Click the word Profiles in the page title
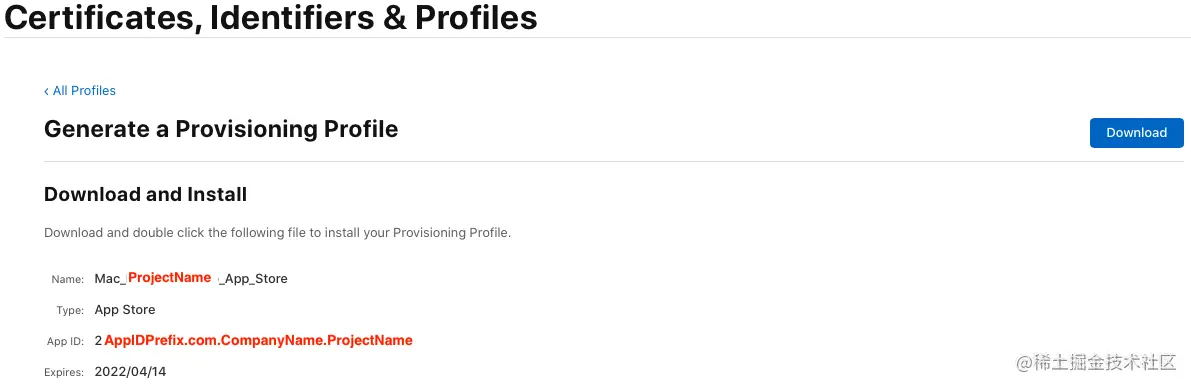Screen dimensions: 1191x387 coord(476,18)
